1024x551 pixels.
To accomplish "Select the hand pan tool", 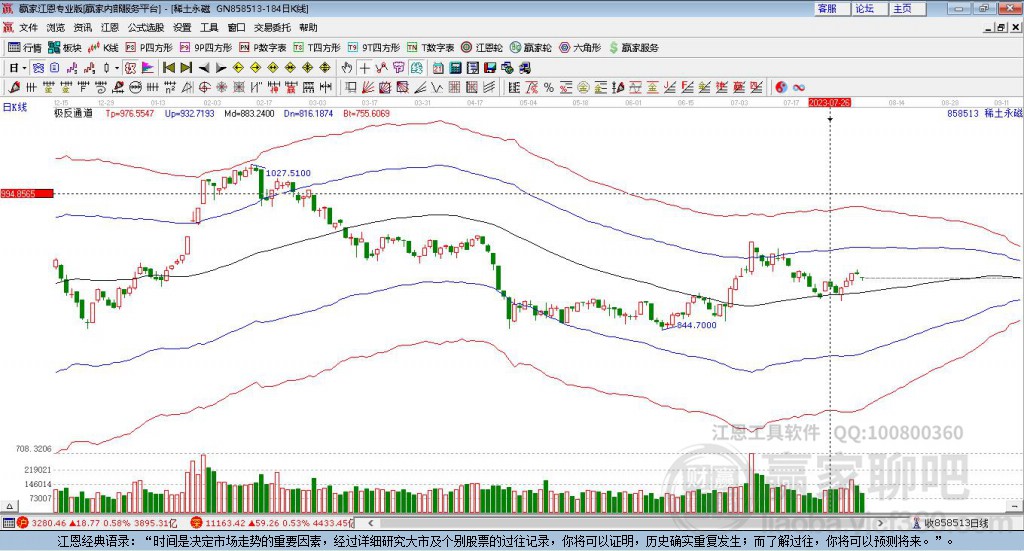I will [347, 68].
